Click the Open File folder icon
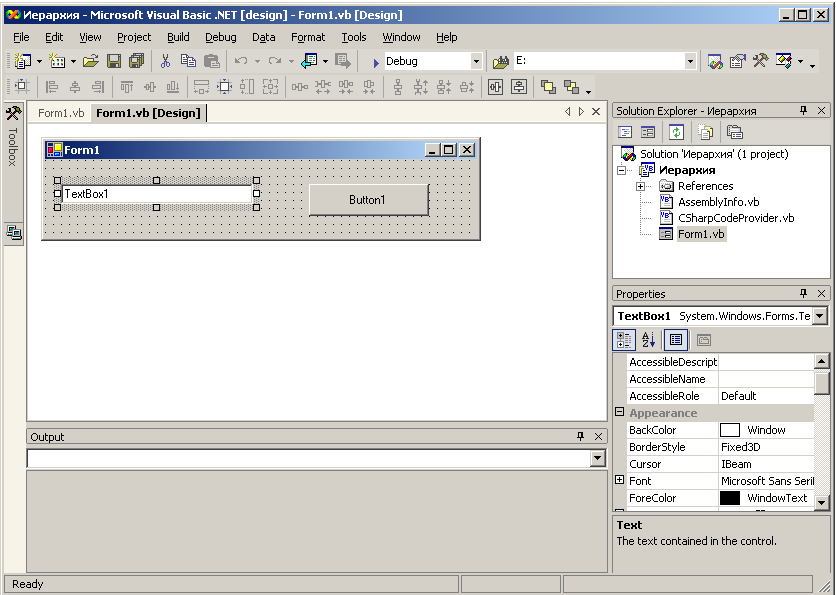Screen dimensions: 836x595 (91, 61)
